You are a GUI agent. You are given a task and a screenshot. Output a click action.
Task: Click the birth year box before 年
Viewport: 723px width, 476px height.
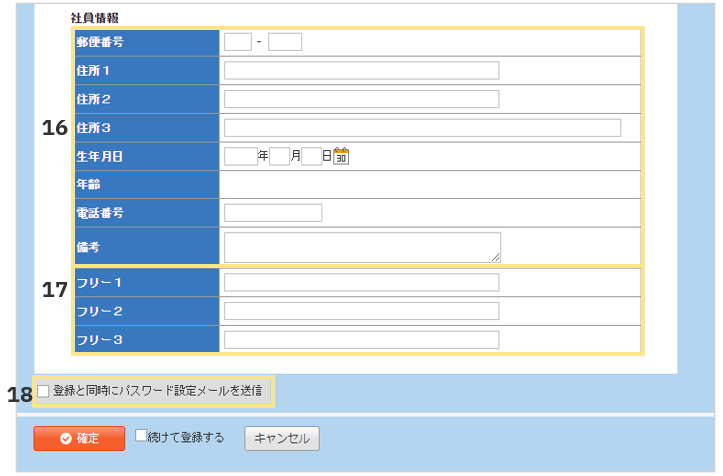[x=241, y=156]
